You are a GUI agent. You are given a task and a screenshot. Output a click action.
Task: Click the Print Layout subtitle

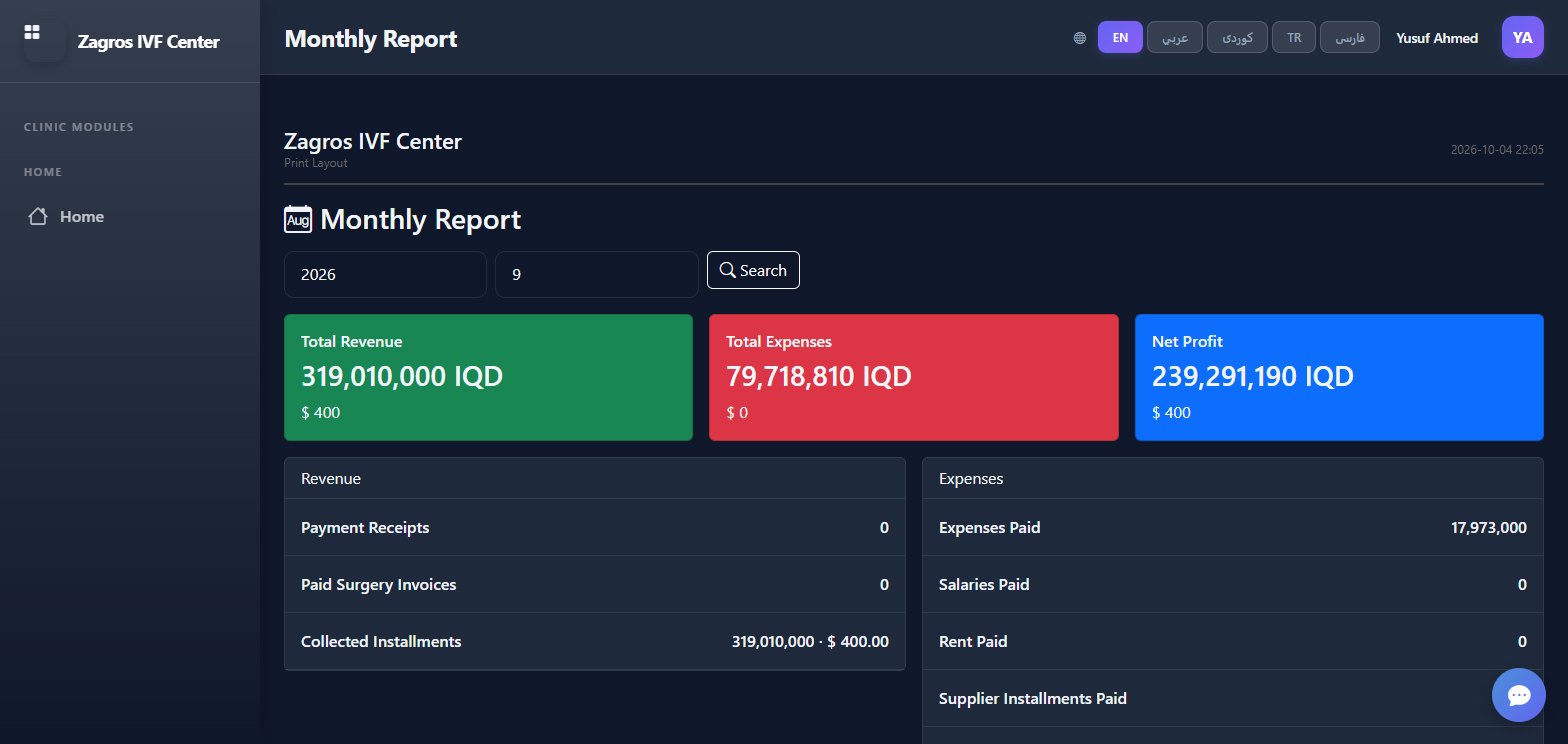point(316,163)
